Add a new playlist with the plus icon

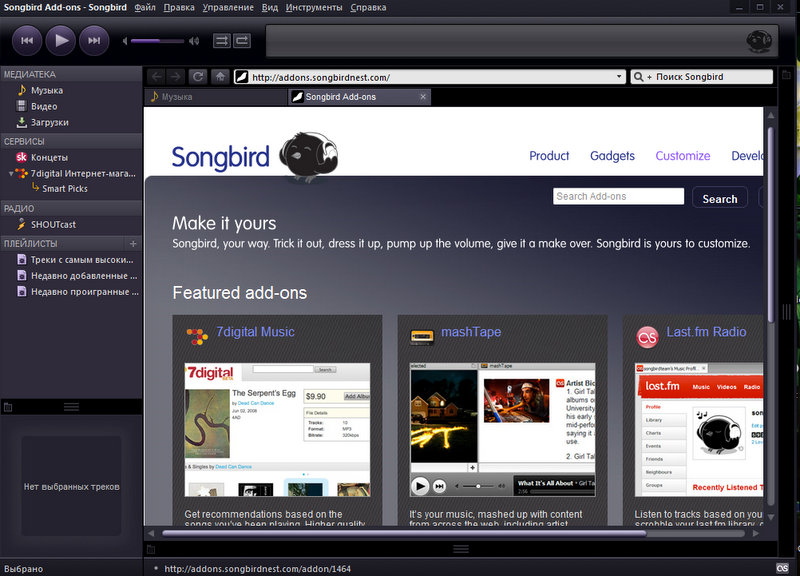coord(133,244)
